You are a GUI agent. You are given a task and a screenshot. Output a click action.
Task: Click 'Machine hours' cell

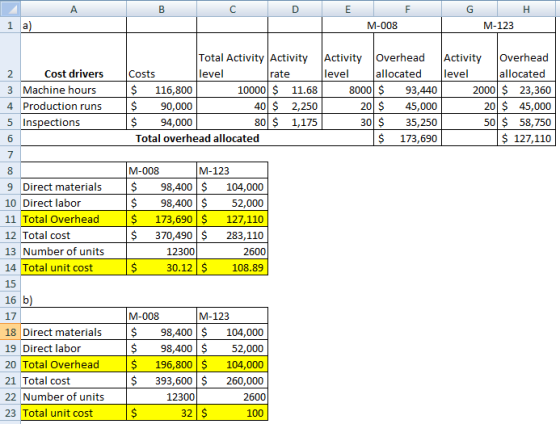tap(74, 90)
